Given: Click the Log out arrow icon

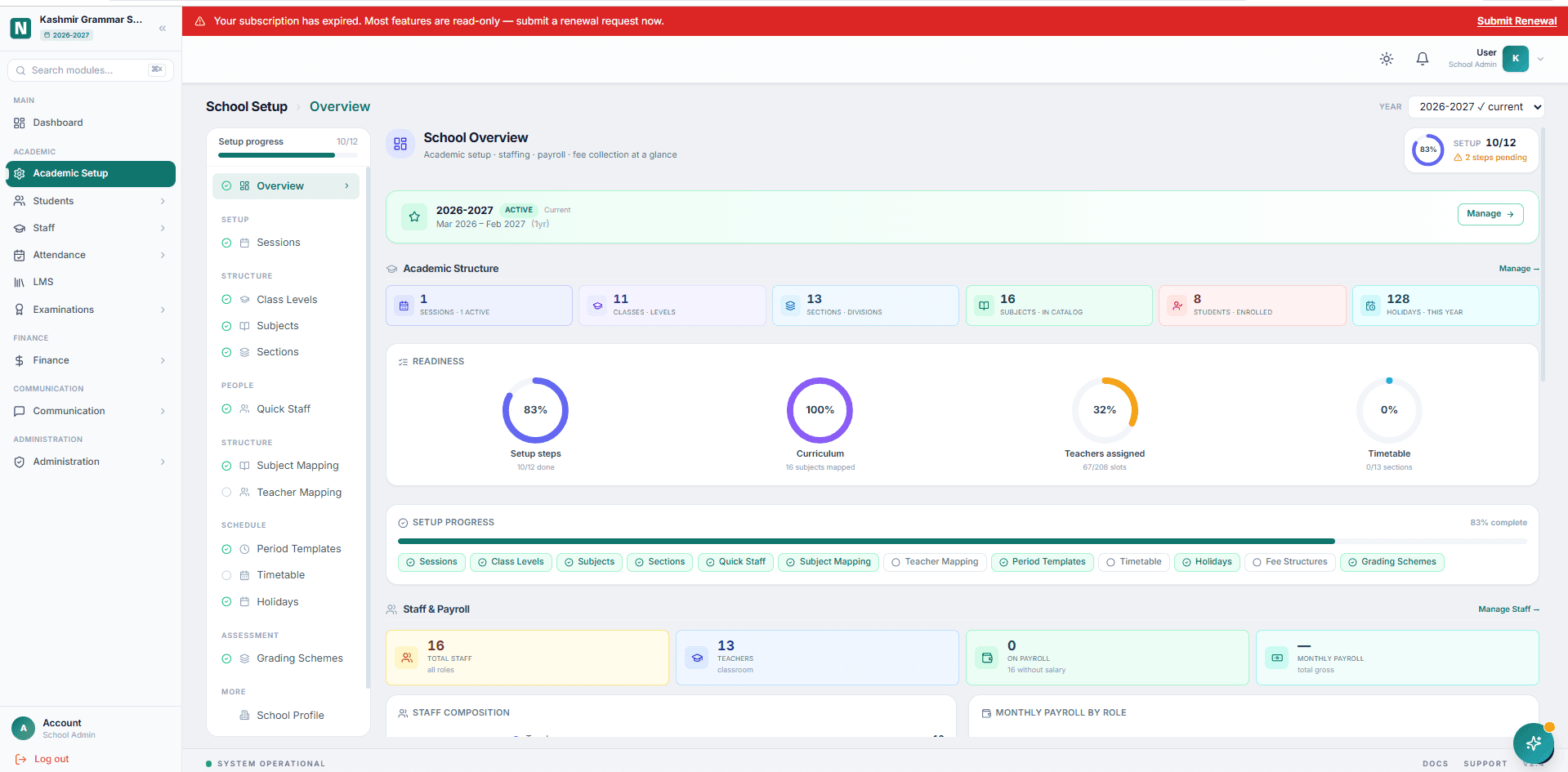Looking at the screenshot, I should [x=21, y=759].
